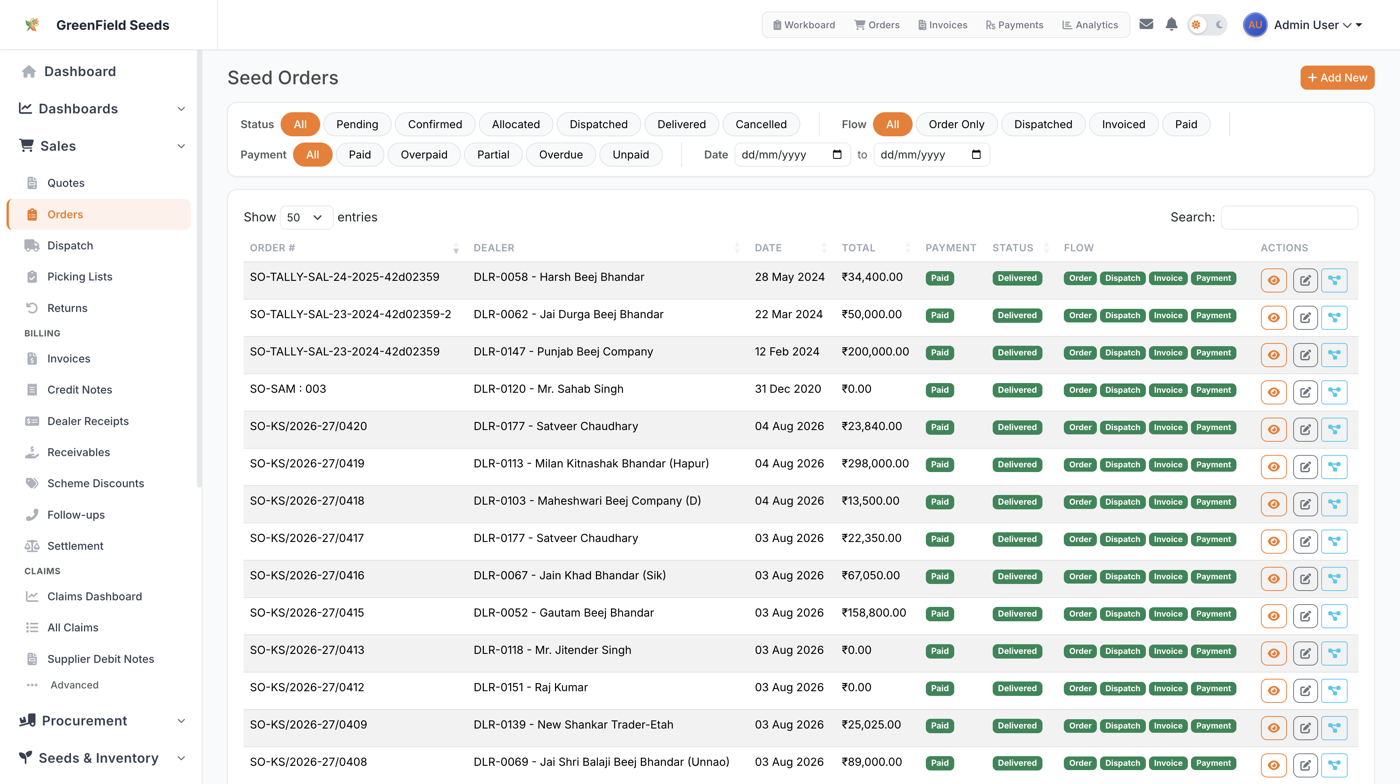Open Orders from top navigation
Image resolution: width=1400 pixels, height=784 pixels.
(x=877, y=25)
